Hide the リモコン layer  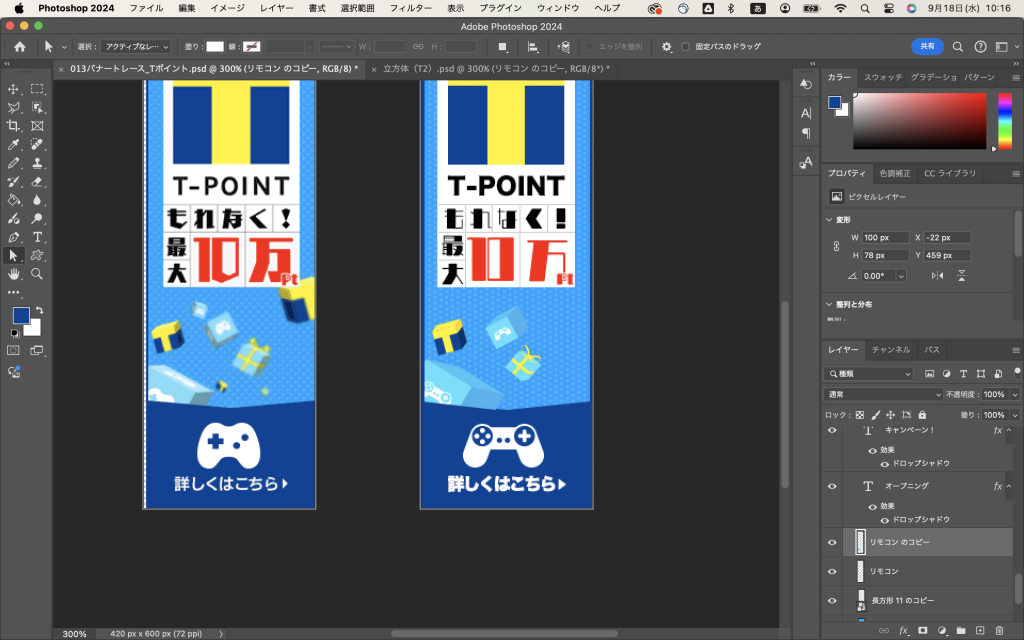pos(832,571)
